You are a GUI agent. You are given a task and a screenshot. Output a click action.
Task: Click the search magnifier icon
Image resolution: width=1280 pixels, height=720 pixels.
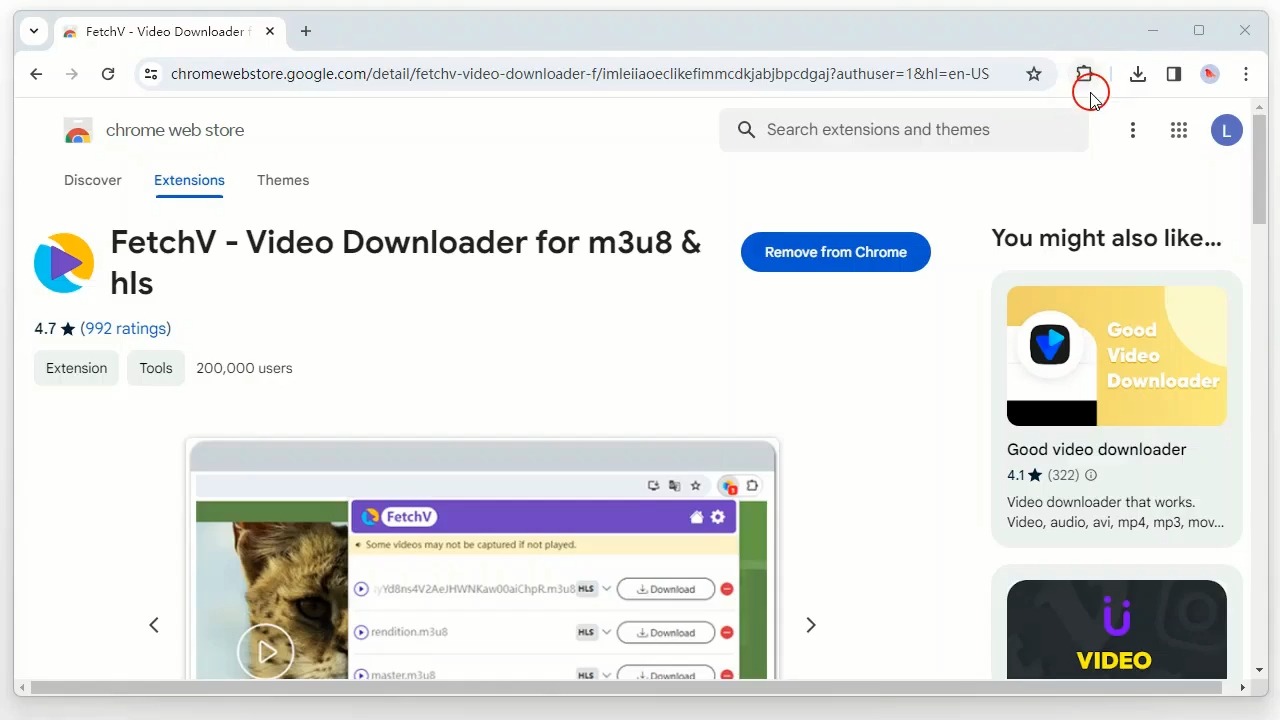[x=746, y=130]
